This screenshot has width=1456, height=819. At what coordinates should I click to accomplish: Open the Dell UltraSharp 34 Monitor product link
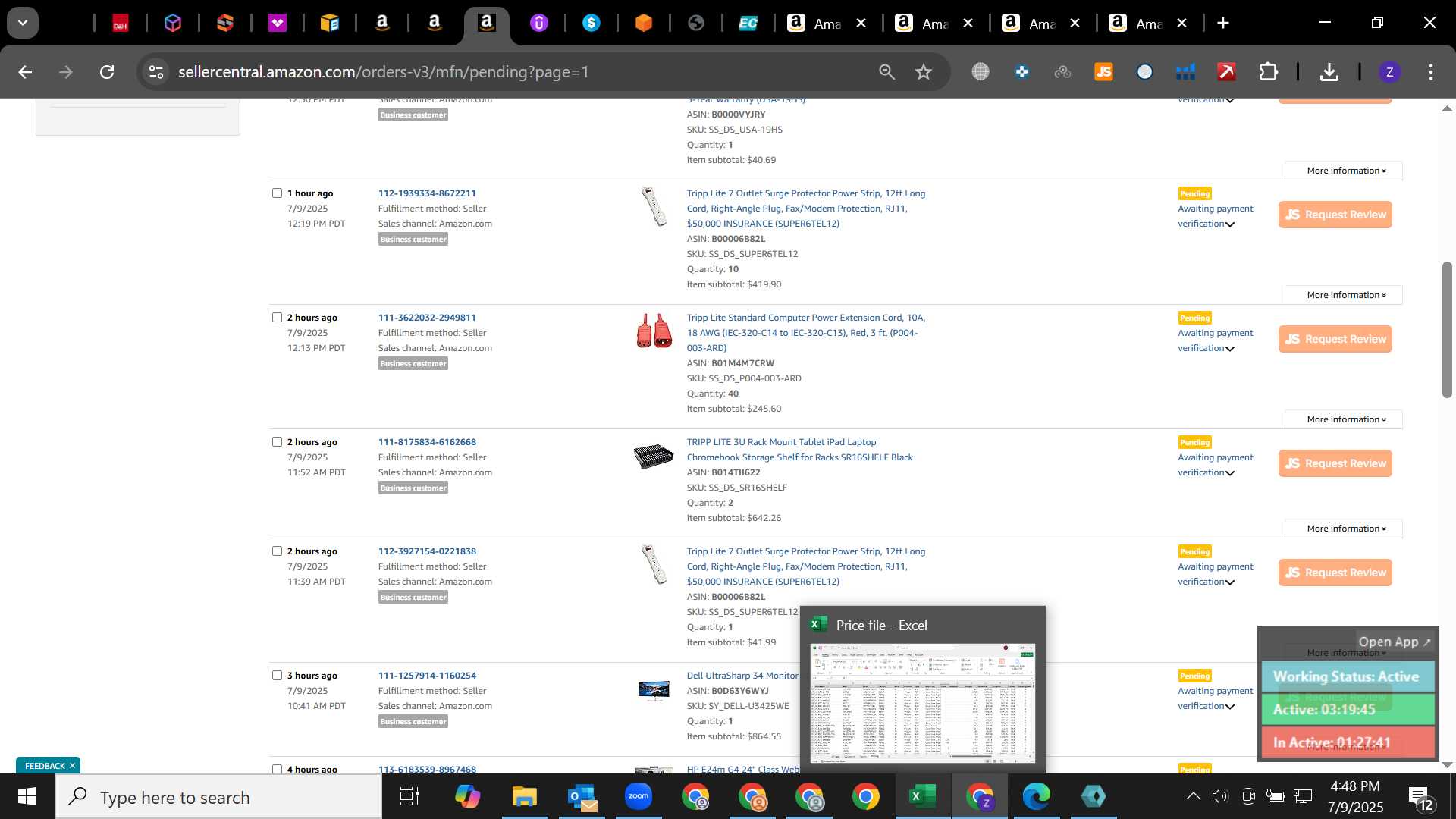click(x=742, y=676)
